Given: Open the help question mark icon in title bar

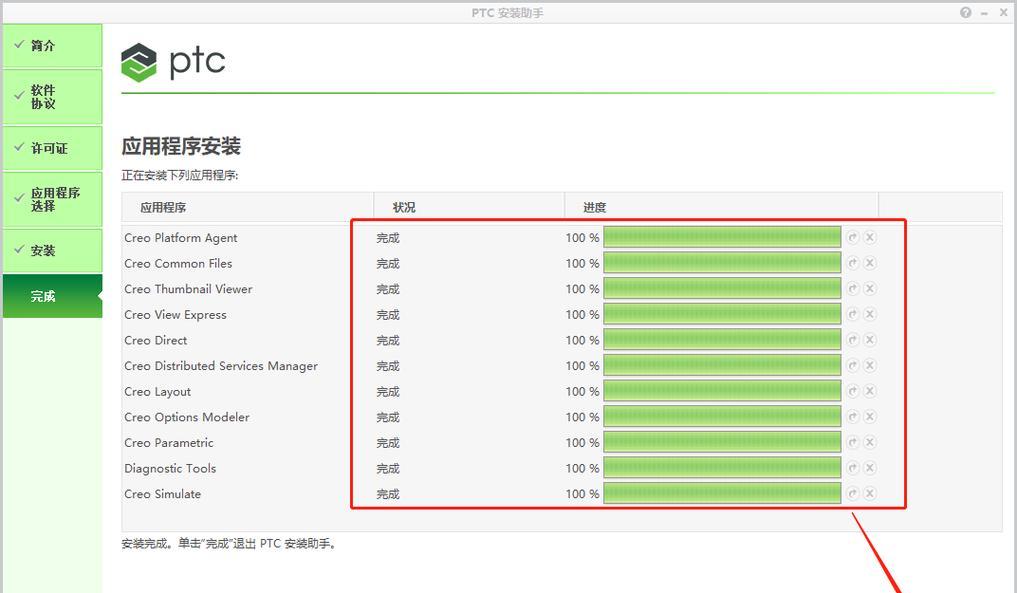Looking at the screenshot, I should [x=966, y=12].
